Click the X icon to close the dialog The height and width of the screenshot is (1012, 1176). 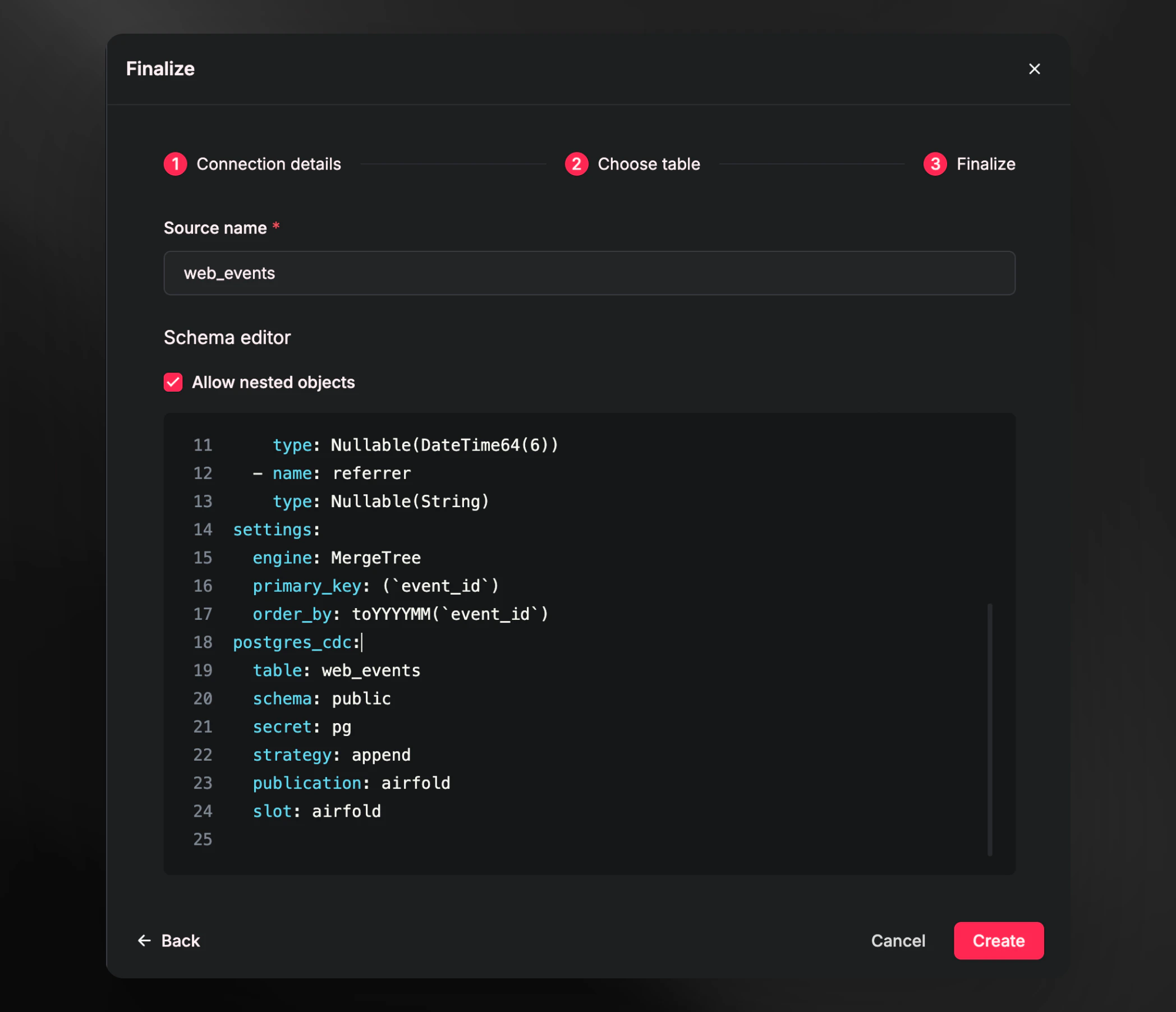pyautogui.click(x=1035, y=68)
